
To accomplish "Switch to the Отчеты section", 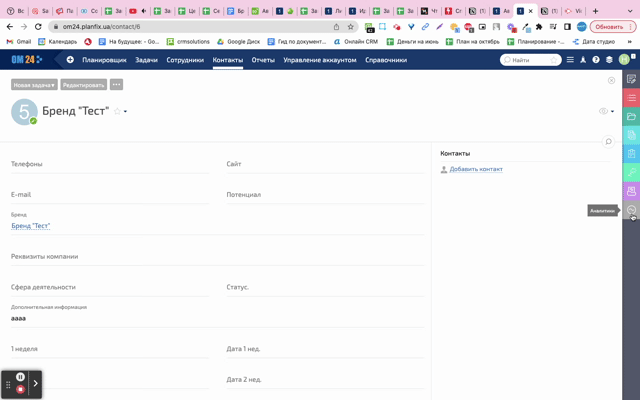I will pos(263,60).
